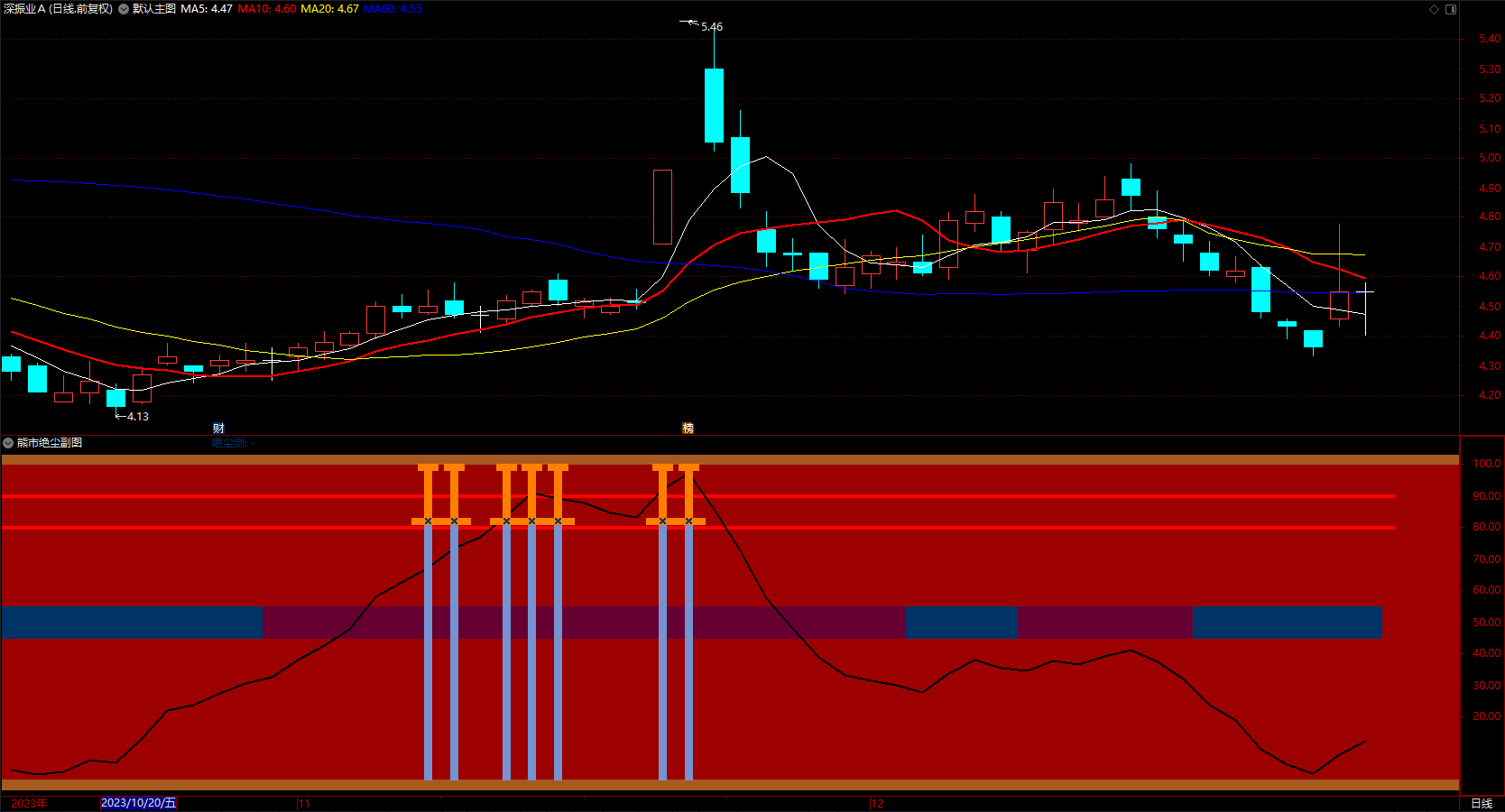
Task: Select the MA20: 4.67 indicator label
Action: (329, 9)
